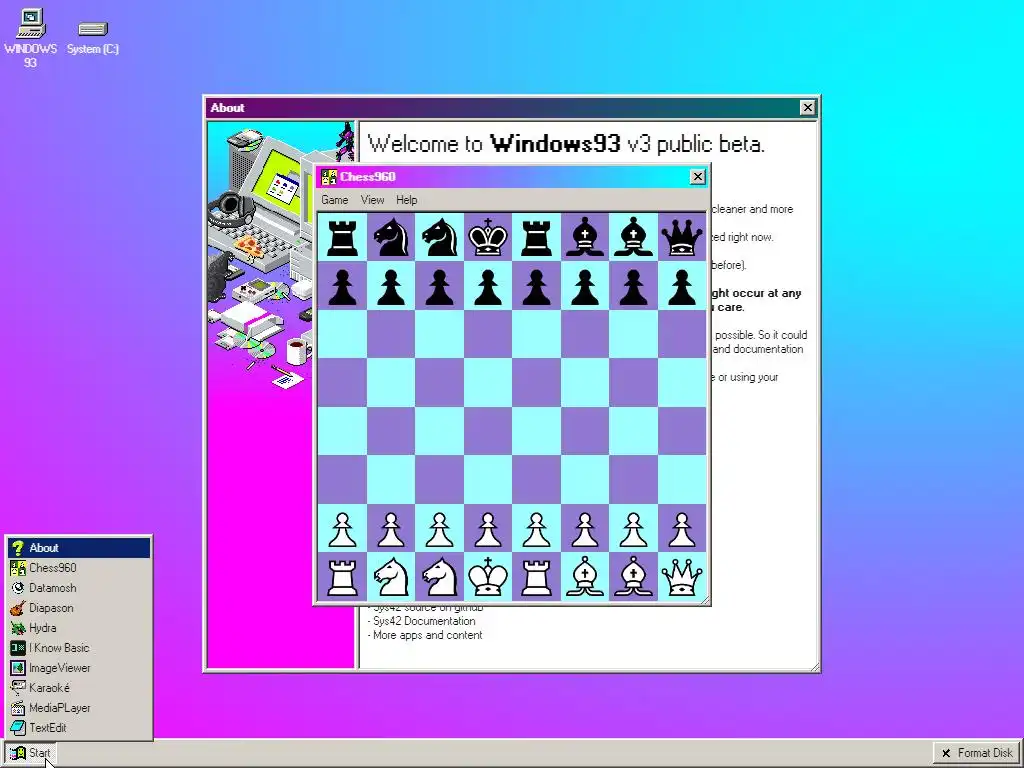Select the white rook in the corner
The width and height of the screenshot is (1024, 768).
pyautogui.click(x=342, y=577)
